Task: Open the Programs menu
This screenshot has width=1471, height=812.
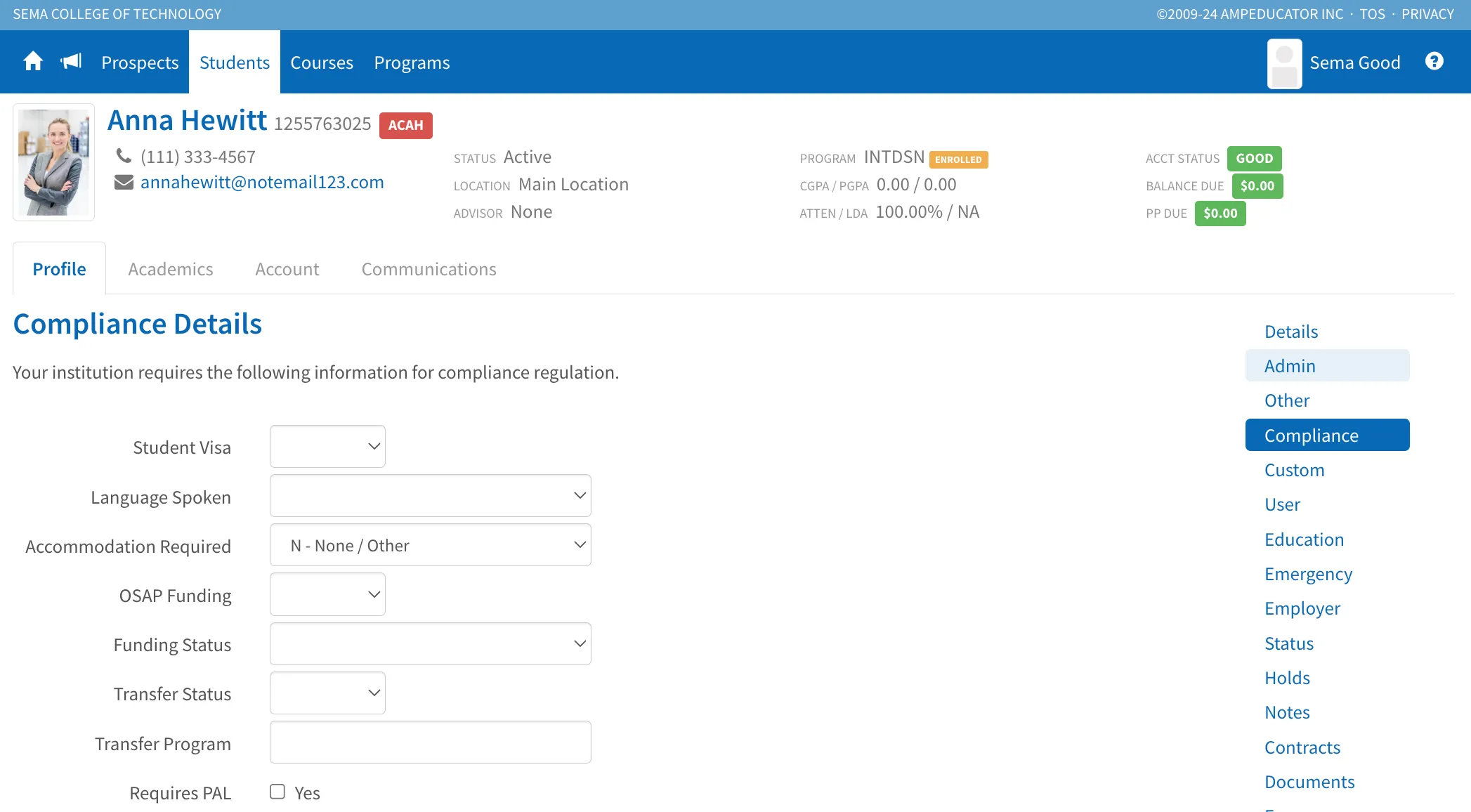Action: coord(412,63)
